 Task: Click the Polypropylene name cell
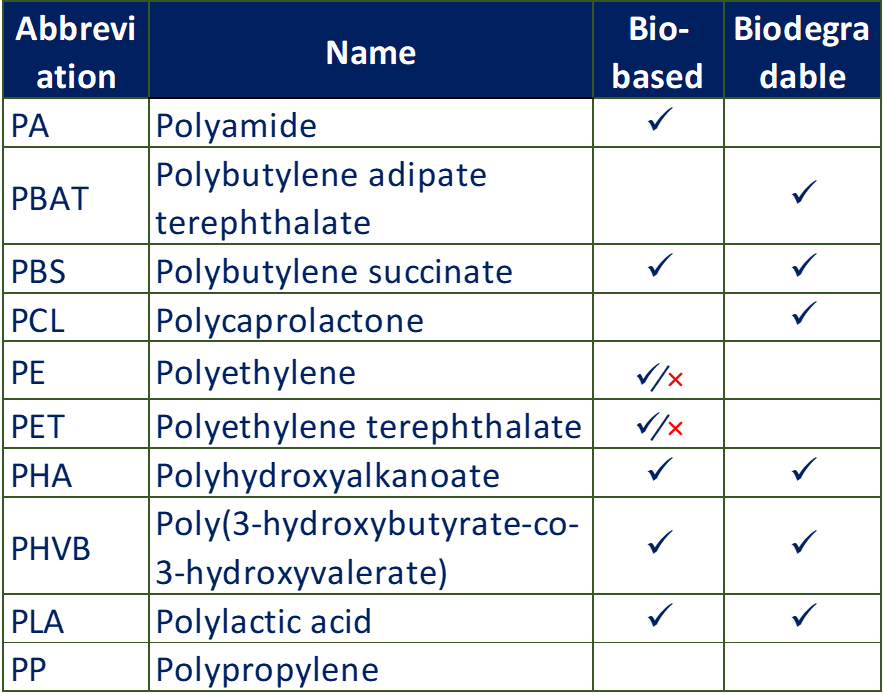268,669
